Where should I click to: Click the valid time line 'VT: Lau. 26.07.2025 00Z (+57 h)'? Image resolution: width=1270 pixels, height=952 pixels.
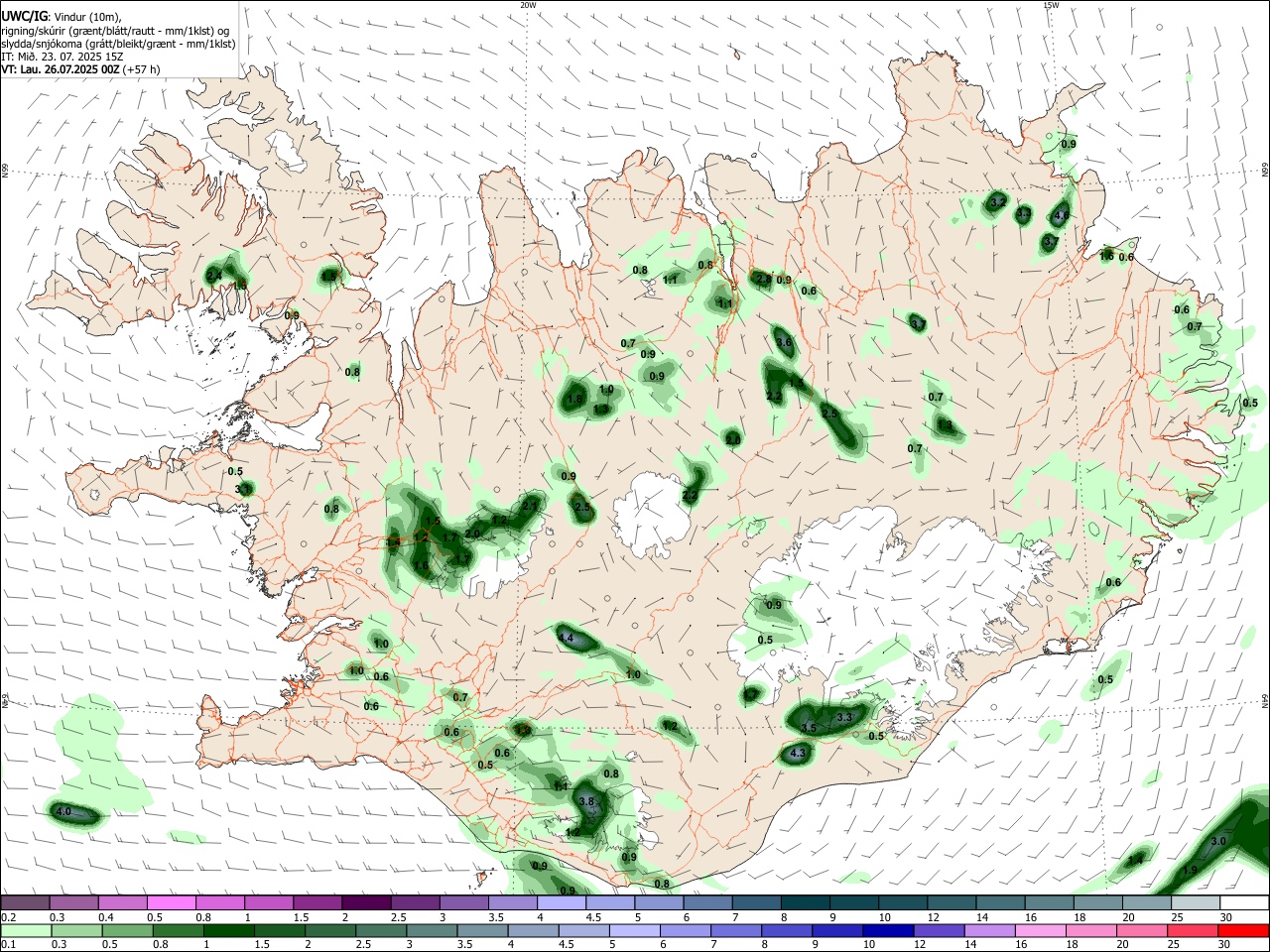pos(80,69)
